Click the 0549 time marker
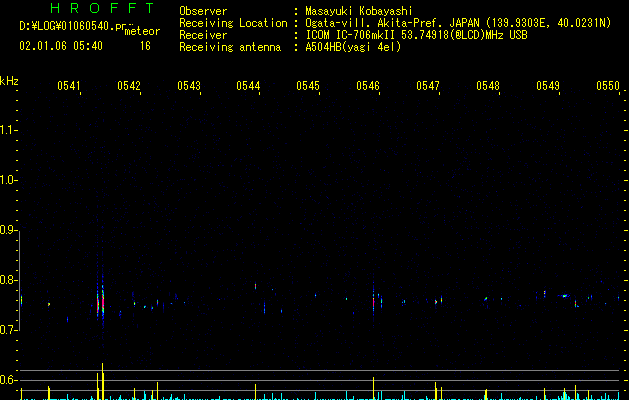The height and width of the screenshot is (400, 629). pyautogui.click(x=548, y=86)
